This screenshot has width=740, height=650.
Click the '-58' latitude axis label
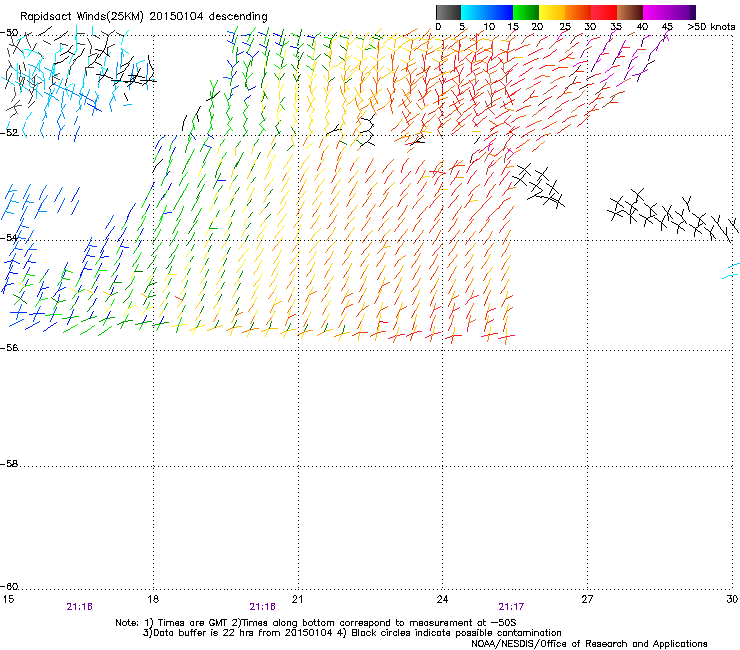pos(9,464)
